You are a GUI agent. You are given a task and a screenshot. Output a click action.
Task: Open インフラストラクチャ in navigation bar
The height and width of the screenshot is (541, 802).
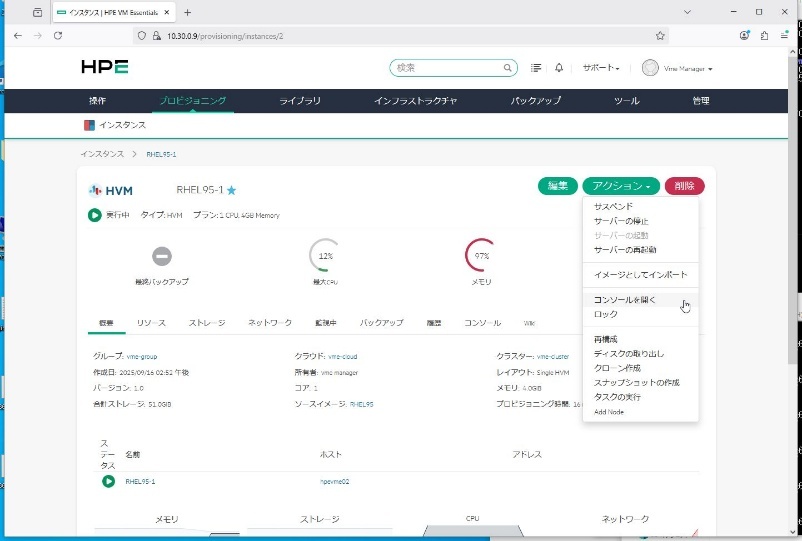point(415,101)
